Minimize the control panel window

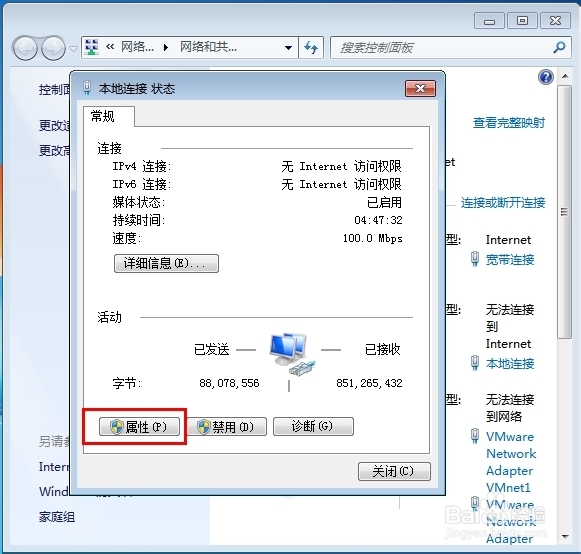tap(489, 21)
